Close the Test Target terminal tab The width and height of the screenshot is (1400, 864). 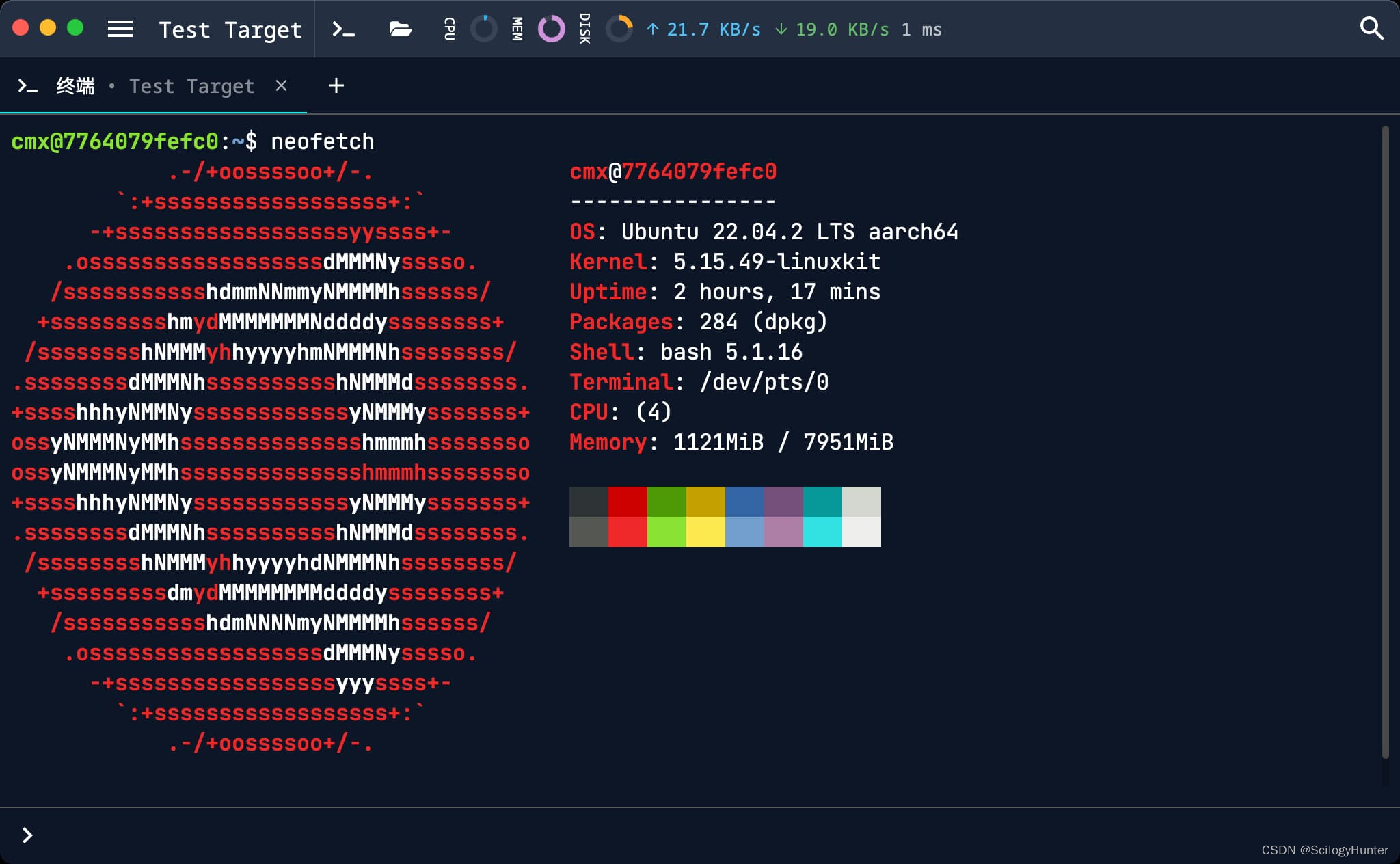(x=281, y=85)
